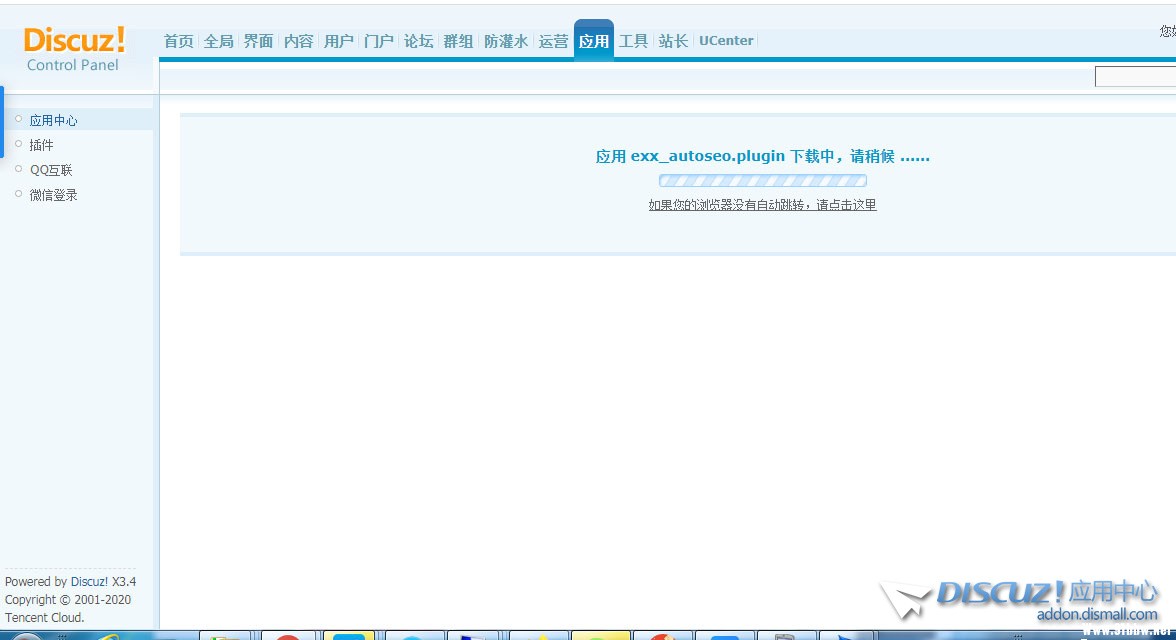Go to the 内容 tab

pyautogui.click(x=298, y=41)
